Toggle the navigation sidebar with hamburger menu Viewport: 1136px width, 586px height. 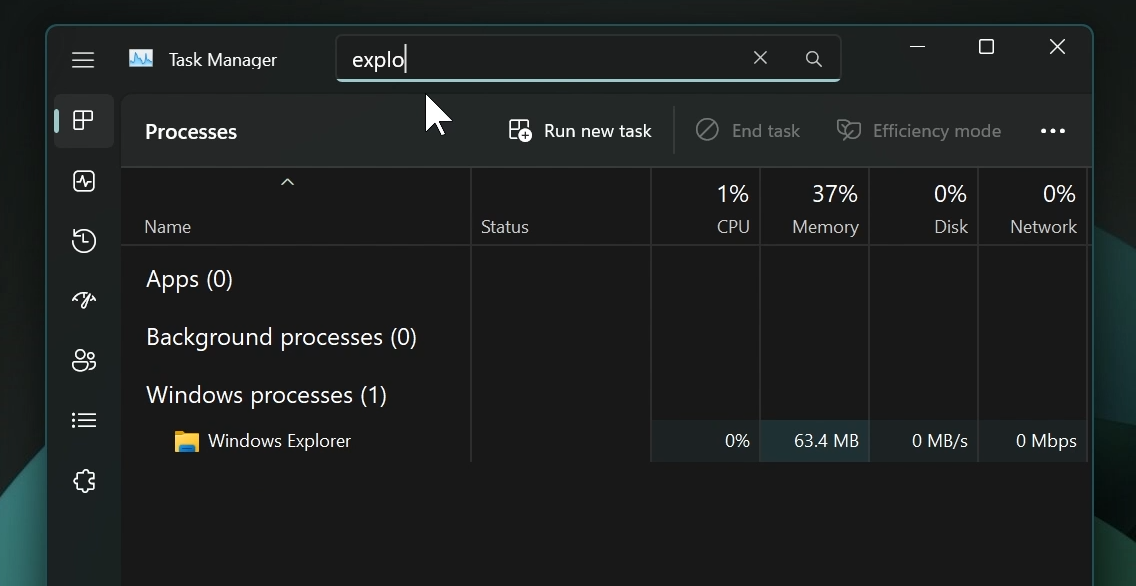pyautogui.click(x=83, y=60)
